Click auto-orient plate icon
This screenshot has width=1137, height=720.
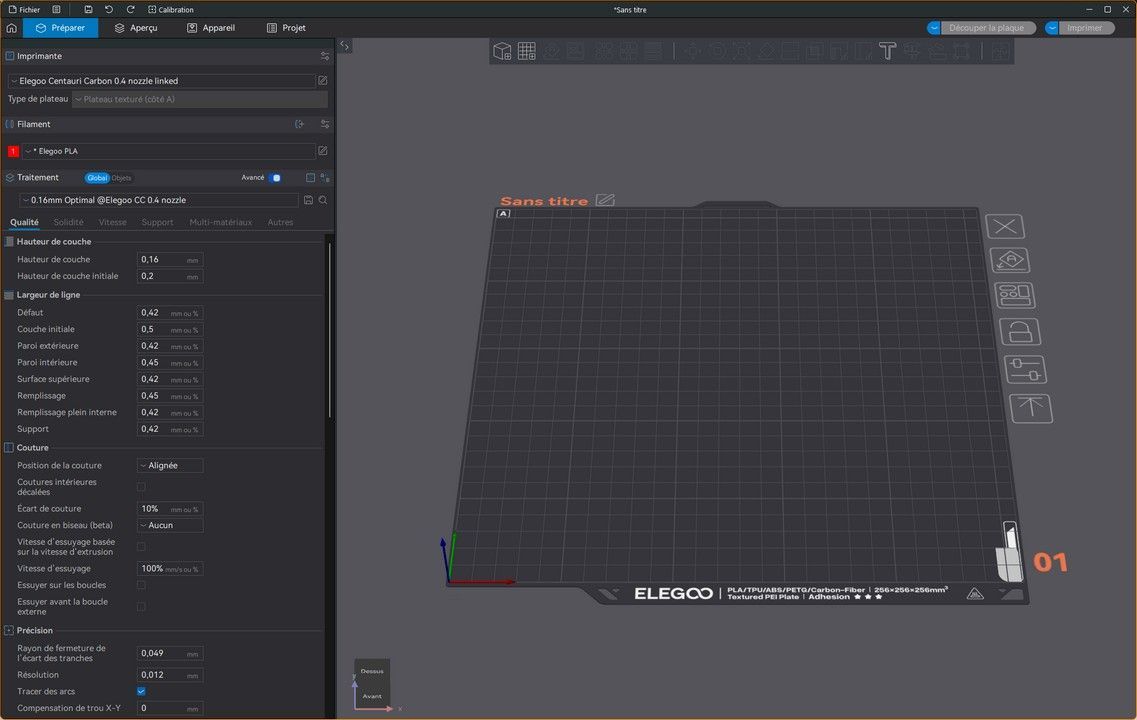point(1010,260)
